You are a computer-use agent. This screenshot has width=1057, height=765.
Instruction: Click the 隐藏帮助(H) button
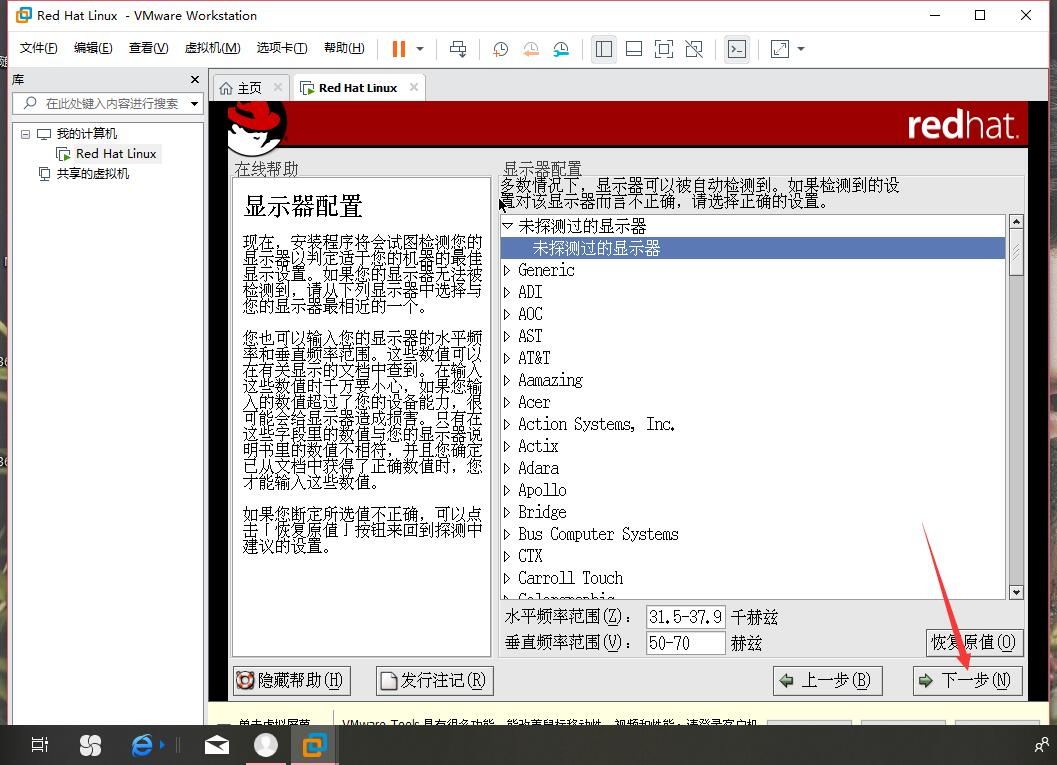pyautogui.click(x=292, y=680)
